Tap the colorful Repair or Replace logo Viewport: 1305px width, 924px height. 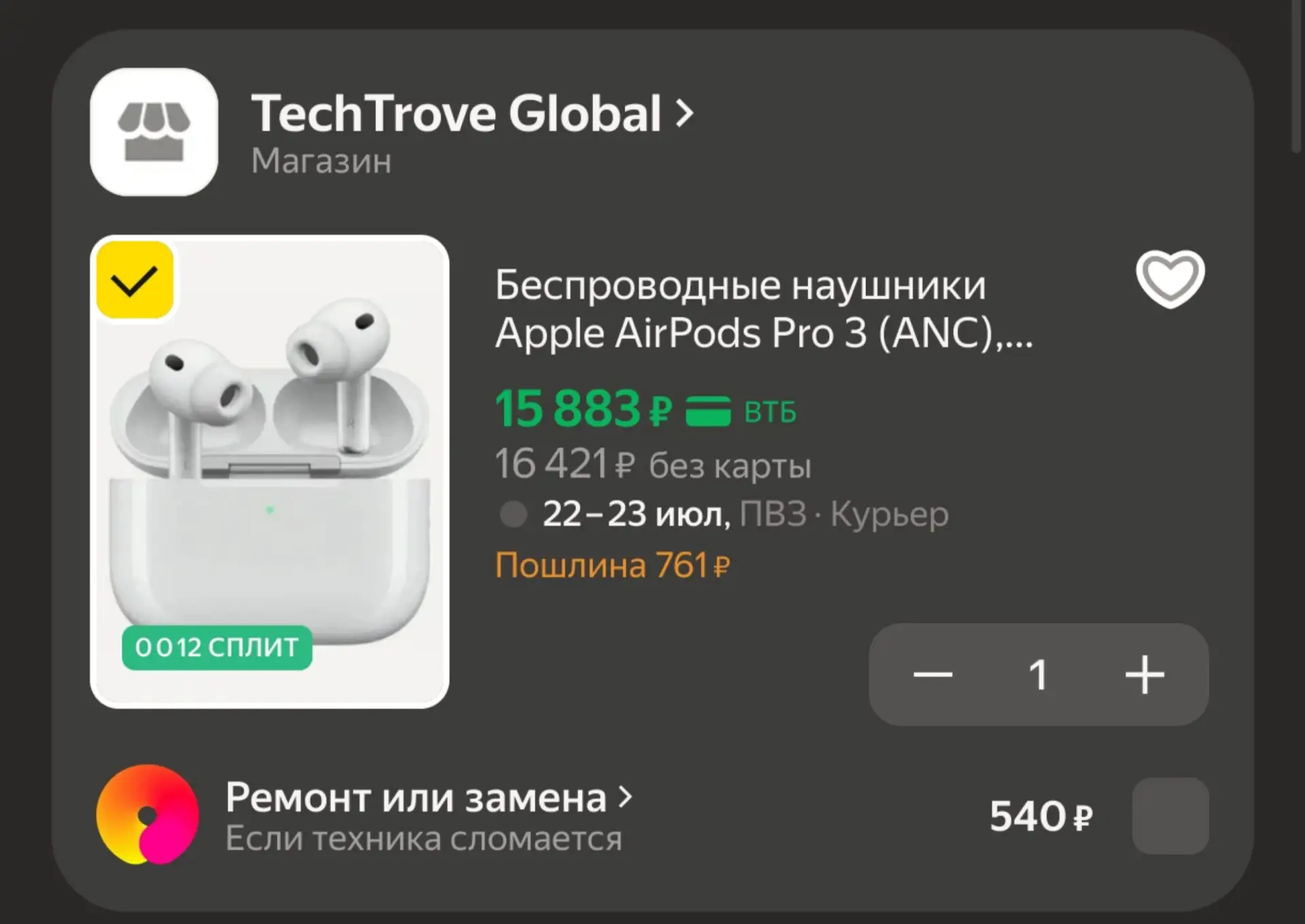click(x=147, y=814)
